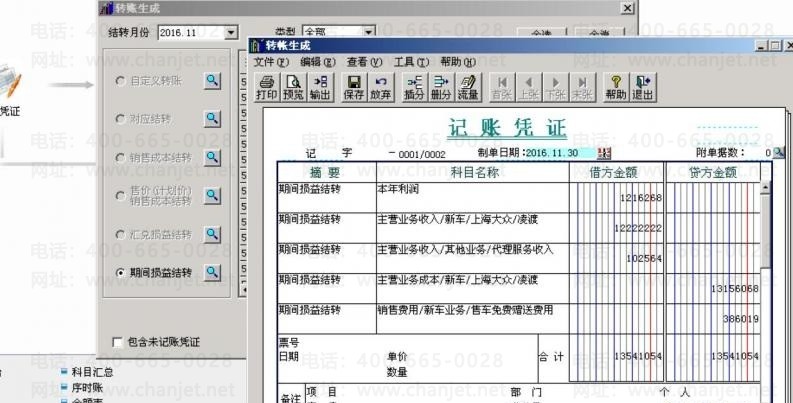Open the 文件 menu
The height and width of the screenshot is (403, 793).
pos(271,62)
